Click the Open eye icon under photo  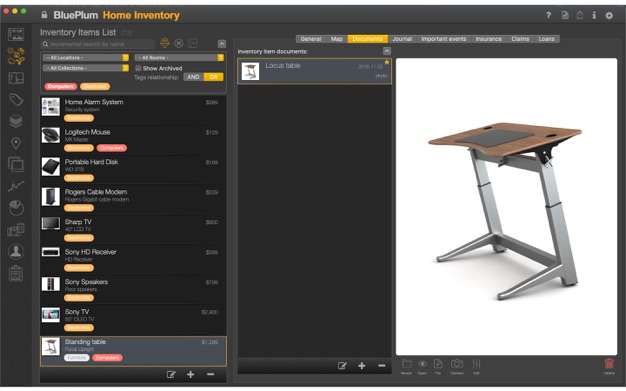[422, 366]
